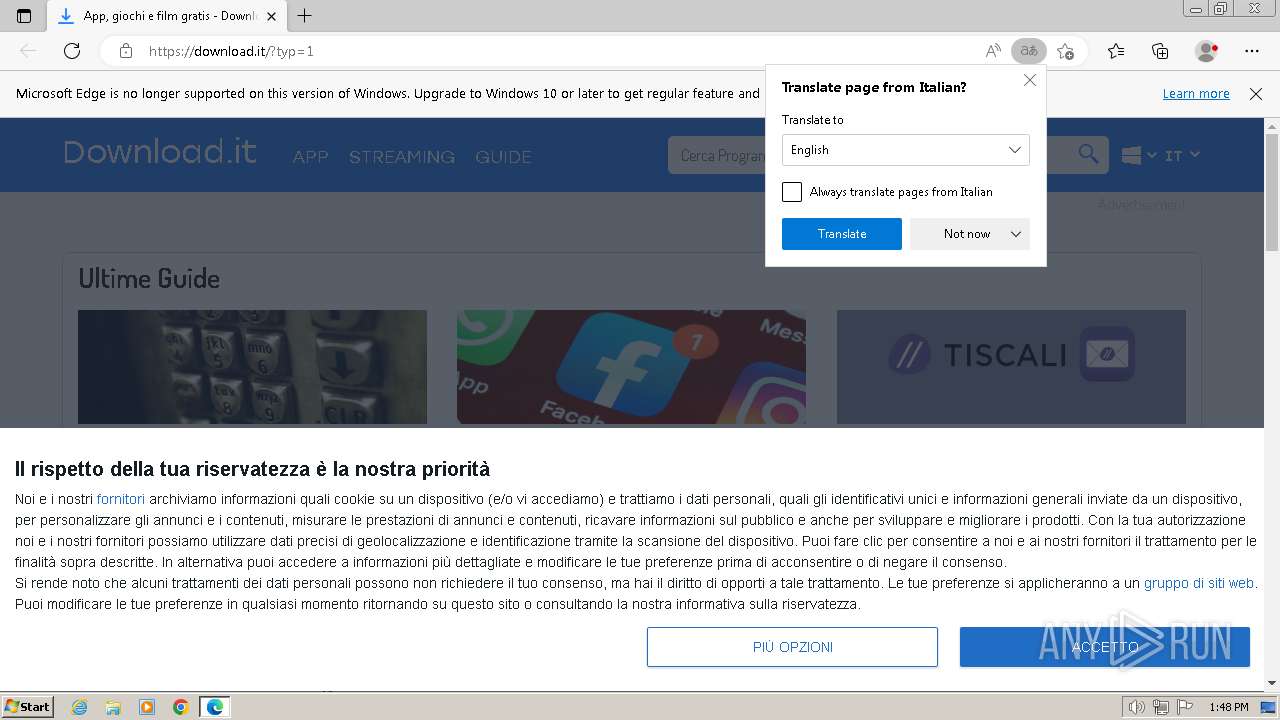Open the GUIDE menu item

click(503, 157)
